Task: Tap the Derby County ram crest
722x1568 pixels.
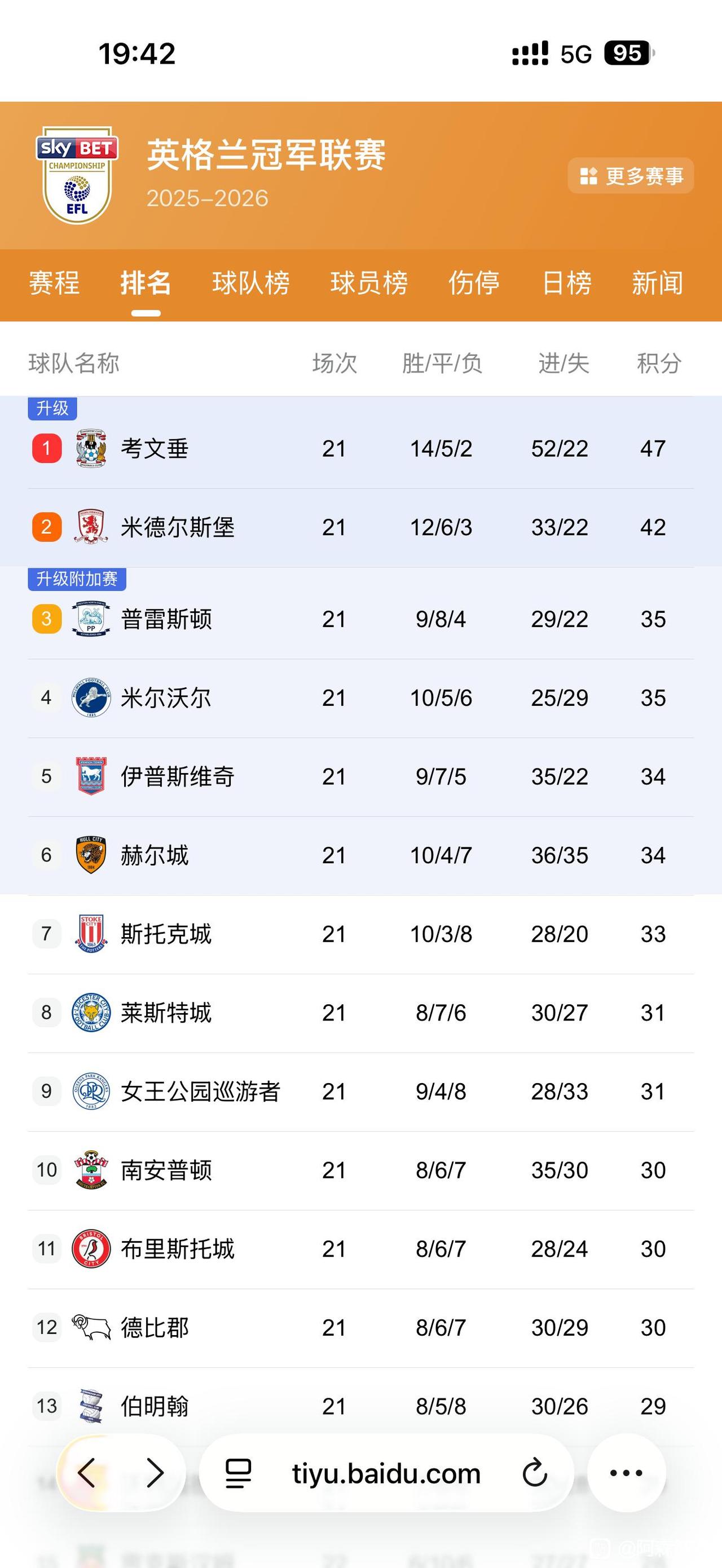Action: click(x=91, y=1327)
